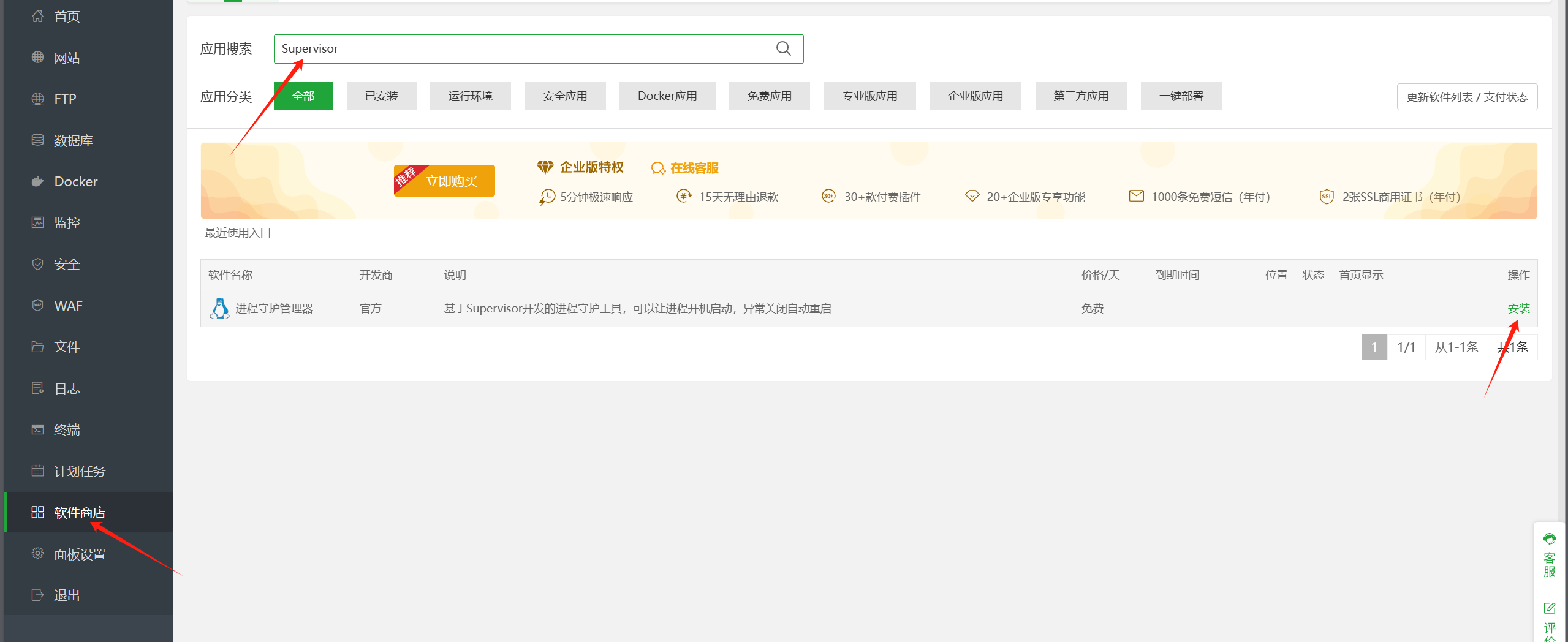The height and width of the screenshot is (642, 1568).
Task: Go to 计划任务 menu item
Action: 80,471
